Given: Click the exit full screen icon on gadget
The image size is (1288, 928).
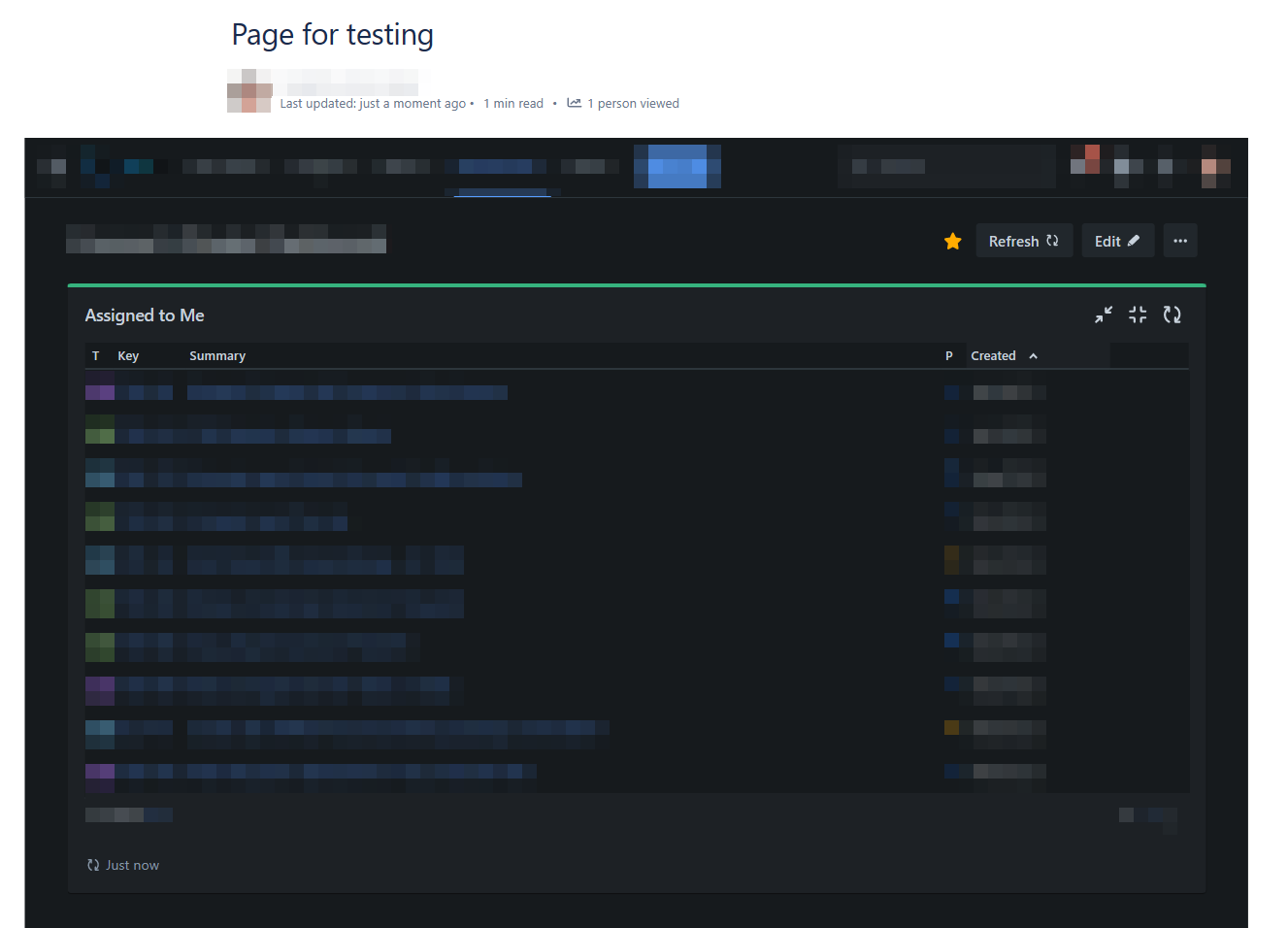Looking at the screenshot, I should tap(1137, 315).
